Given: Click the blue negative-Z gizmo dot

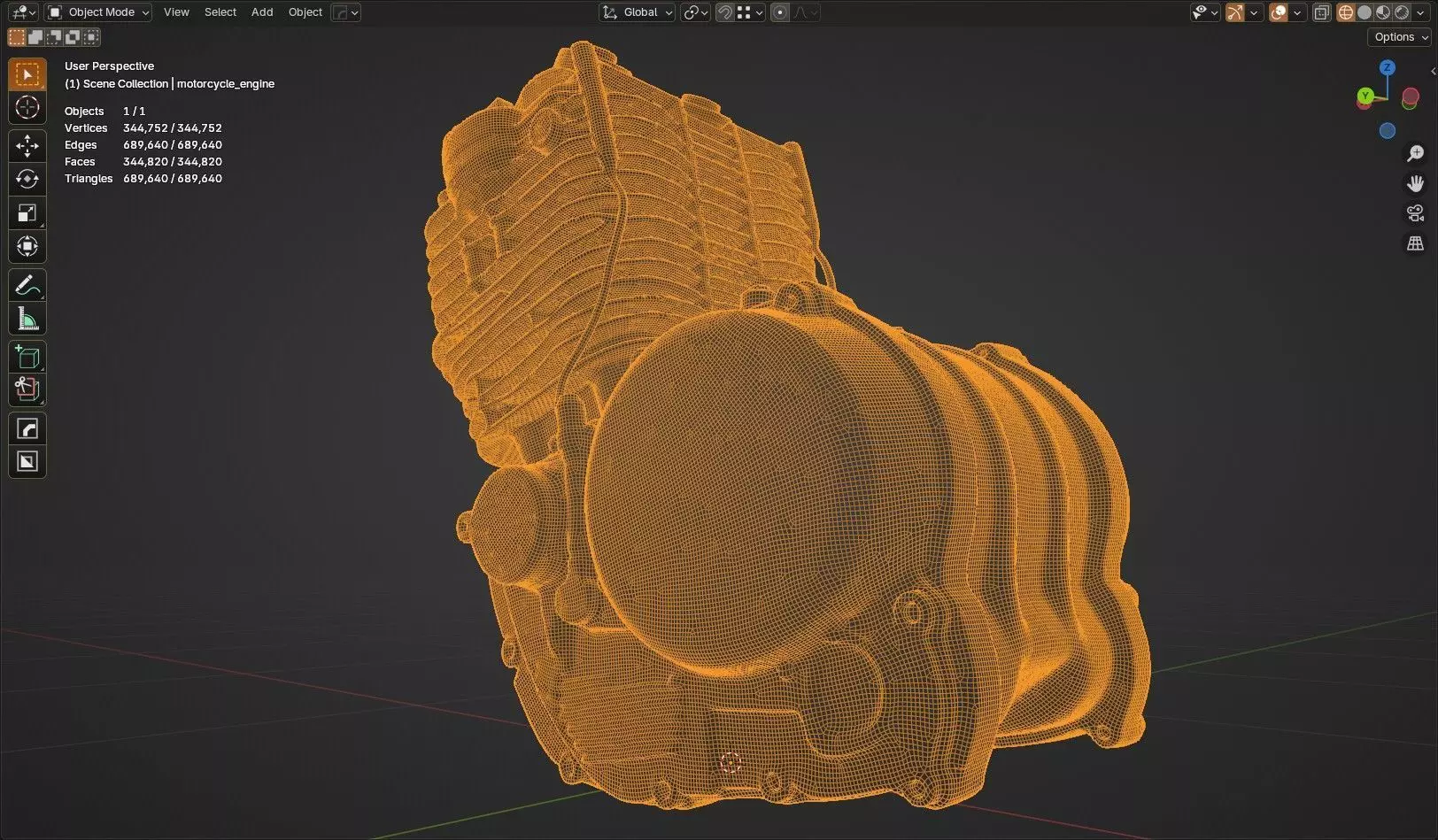Looking at the screenshot, I should [1388, 131].
